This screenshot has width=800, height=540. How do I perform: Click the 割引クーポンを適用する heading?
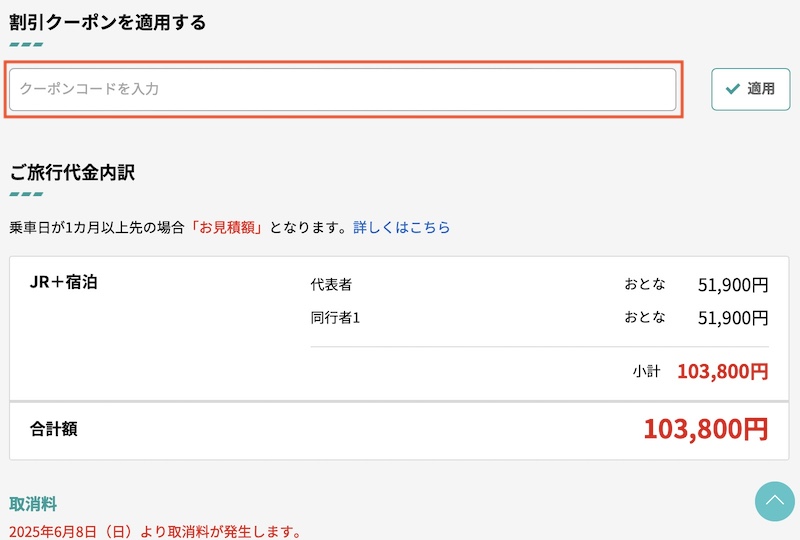107,22
